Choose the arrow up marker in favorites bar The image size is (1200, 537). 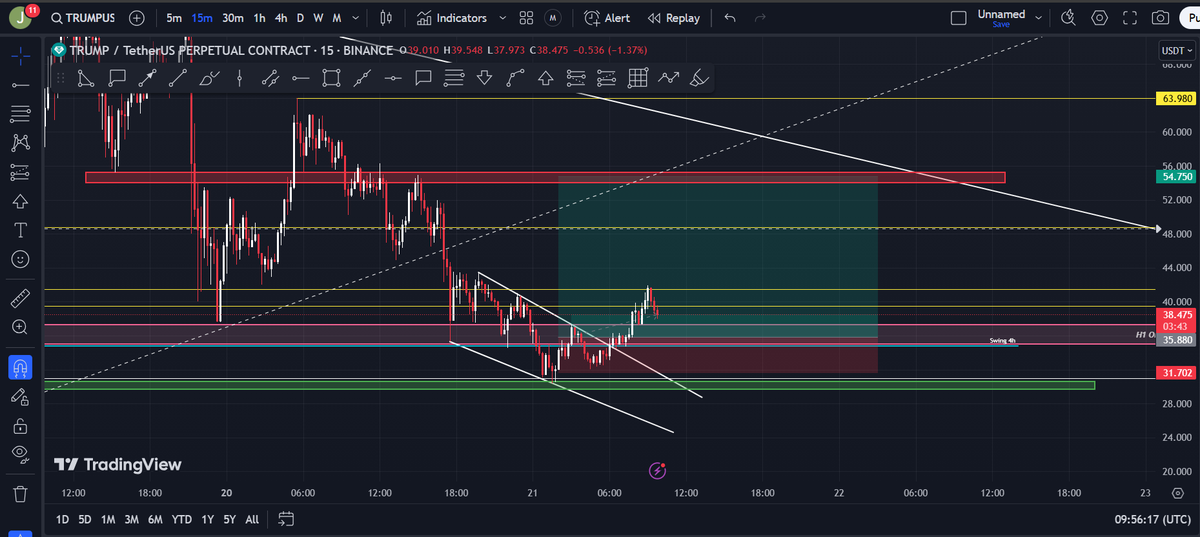pyautogui.click(x=546, y=77)
